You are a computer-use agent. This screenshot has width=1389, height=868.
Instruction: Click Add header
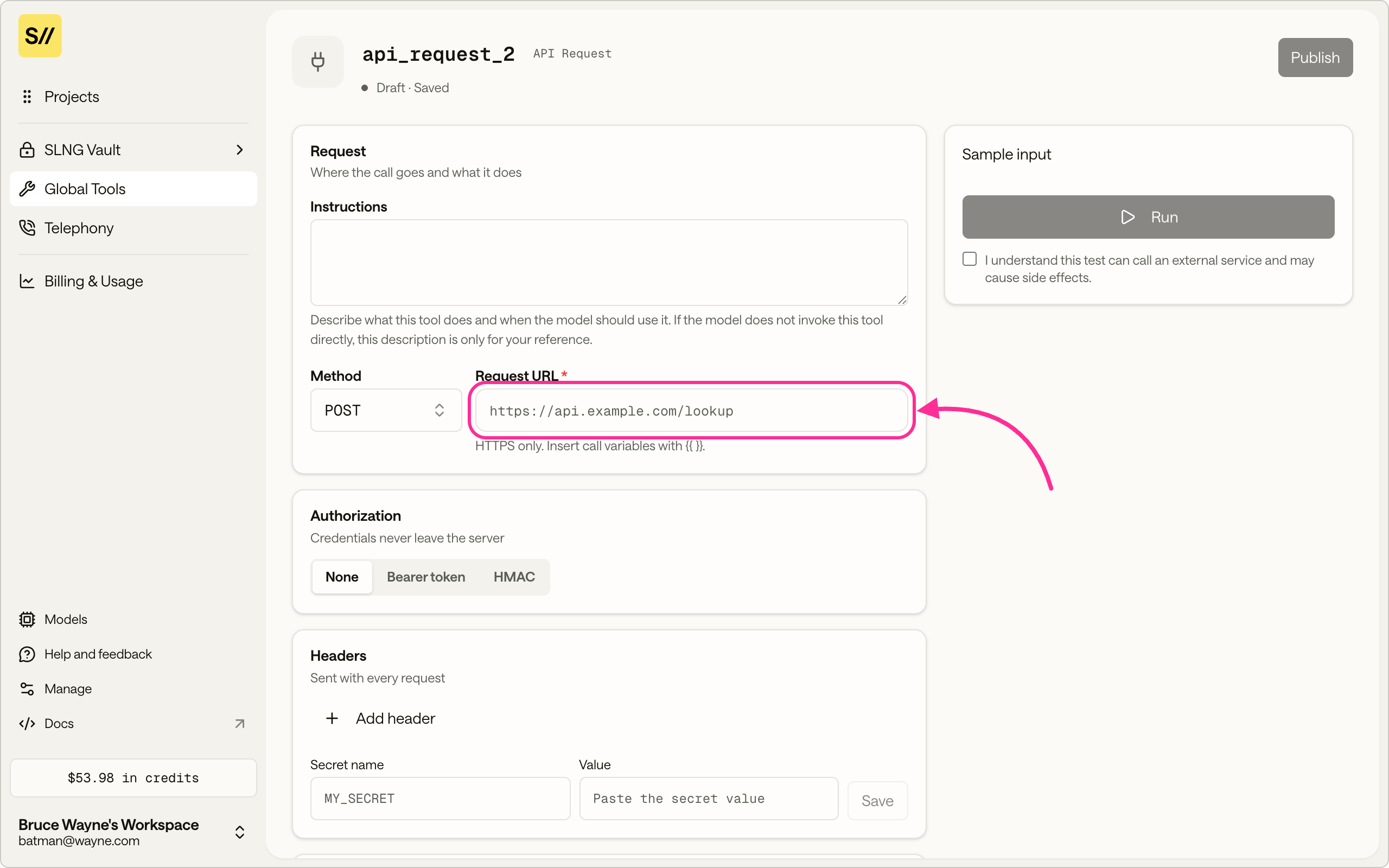click(380, 718)
